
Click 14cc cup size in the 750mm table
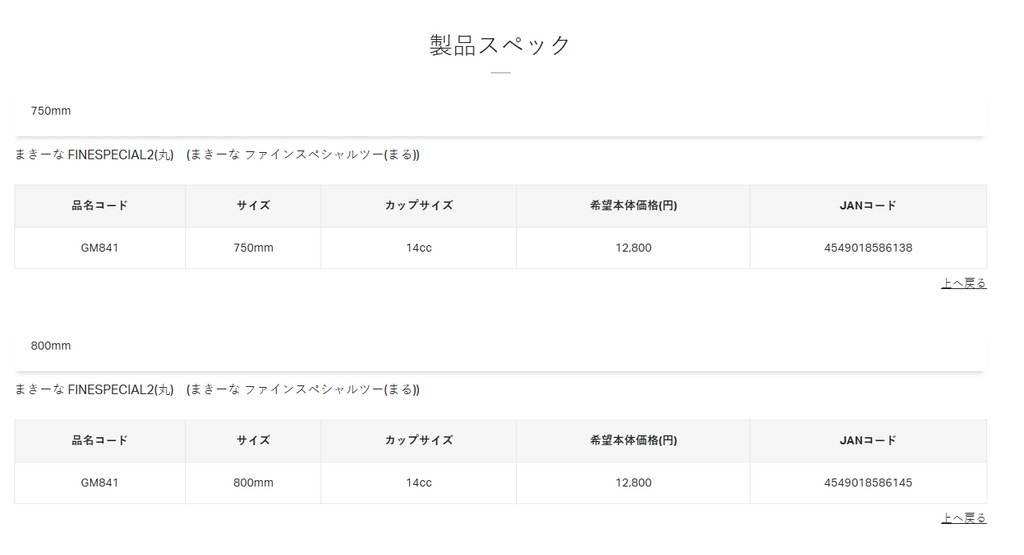[419, 248]
